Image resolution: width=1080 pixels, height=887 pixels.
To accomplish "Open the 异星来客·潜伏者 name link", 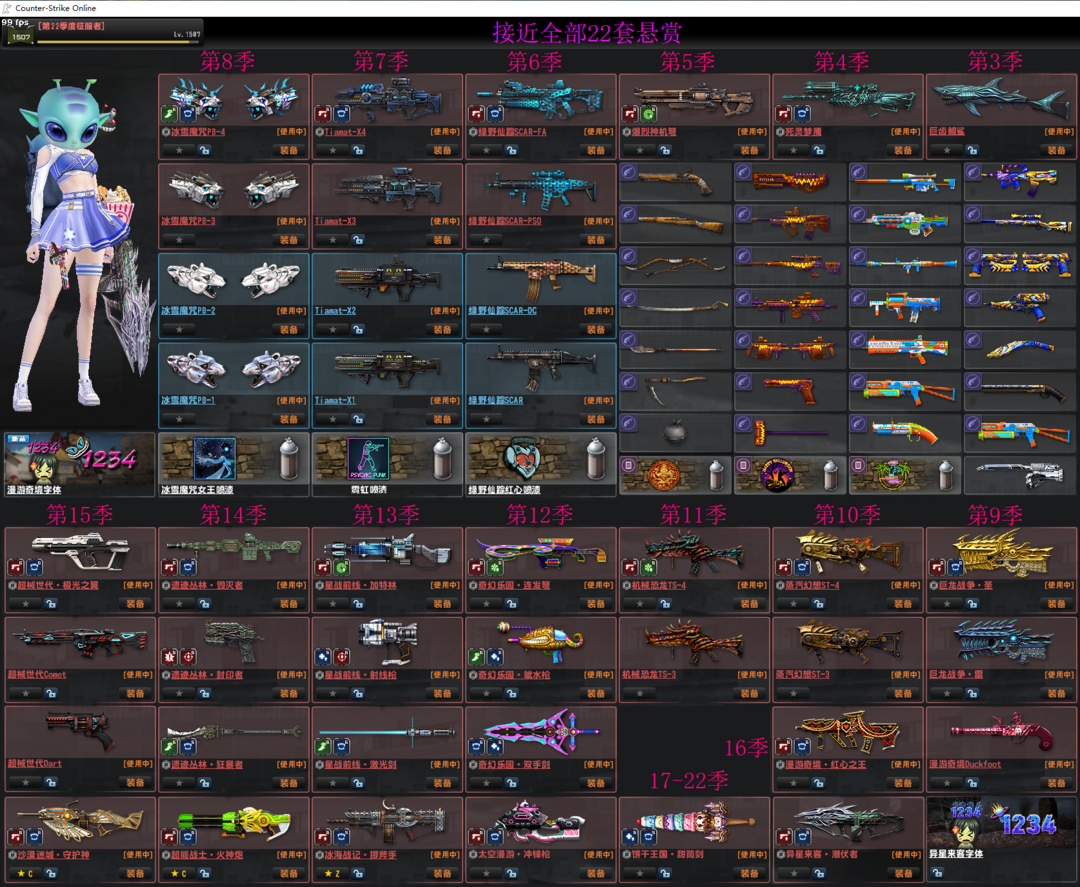I will click(x=822, y=854).
